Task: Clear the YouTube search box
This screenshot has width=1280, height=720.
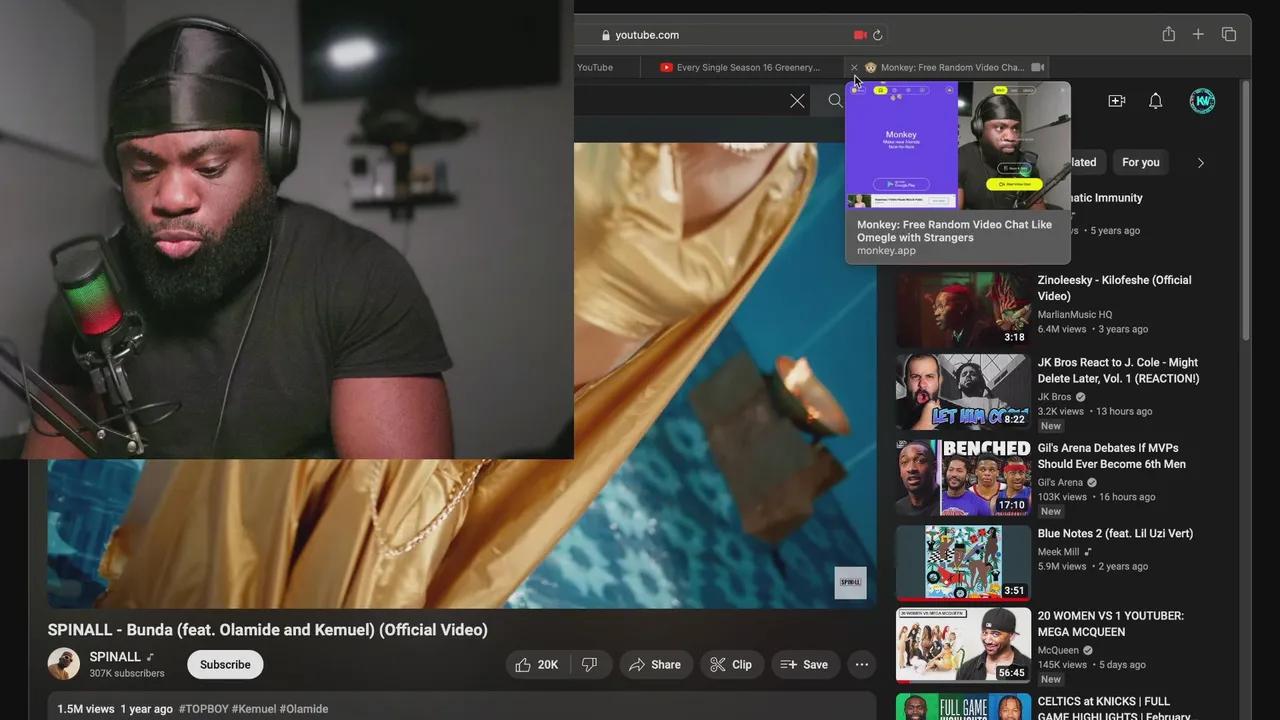Action: tap(797, 100)
